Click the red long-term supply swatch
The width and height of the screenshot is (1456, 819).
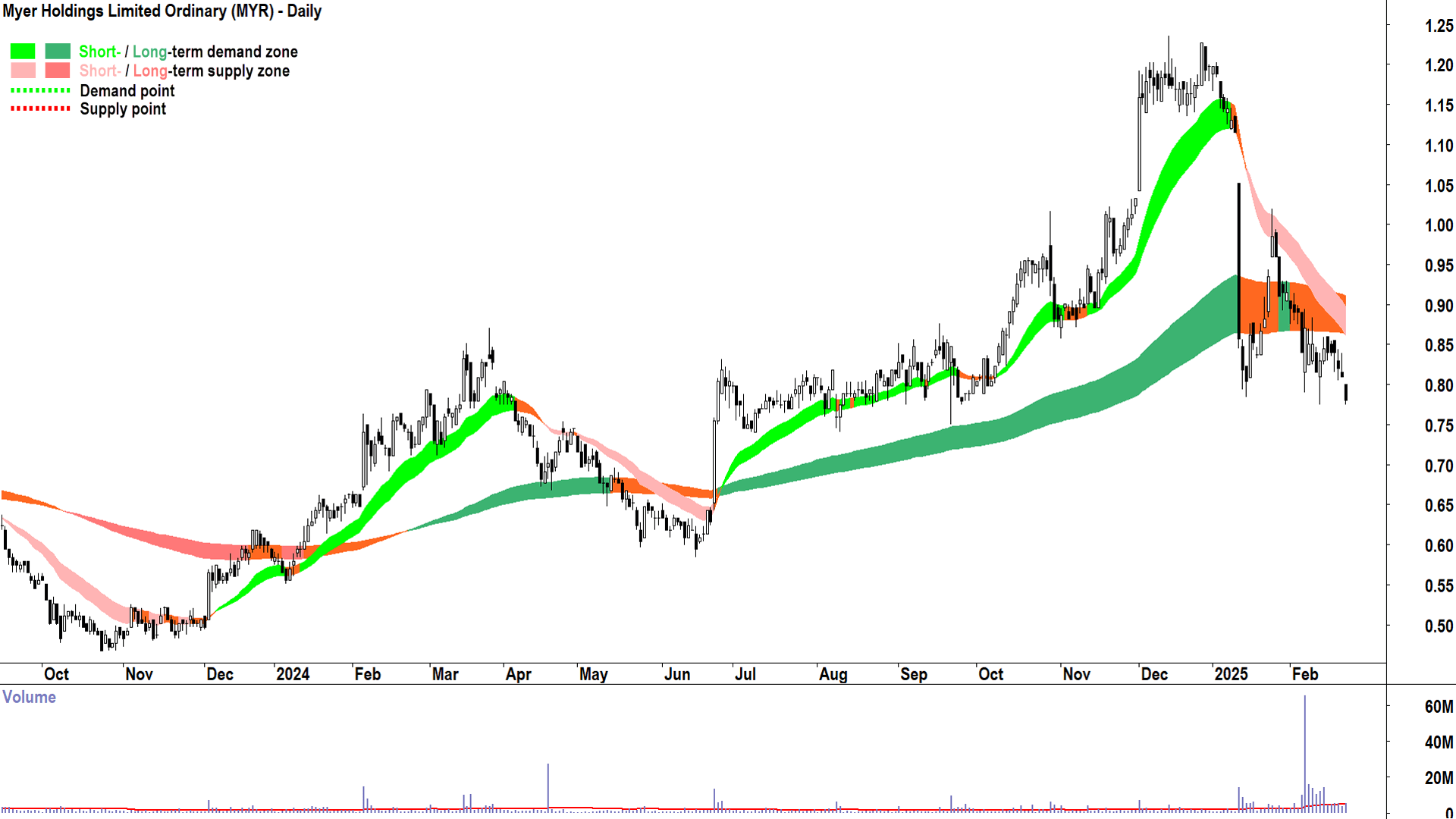pyautogui.click(x=58, y=71)
